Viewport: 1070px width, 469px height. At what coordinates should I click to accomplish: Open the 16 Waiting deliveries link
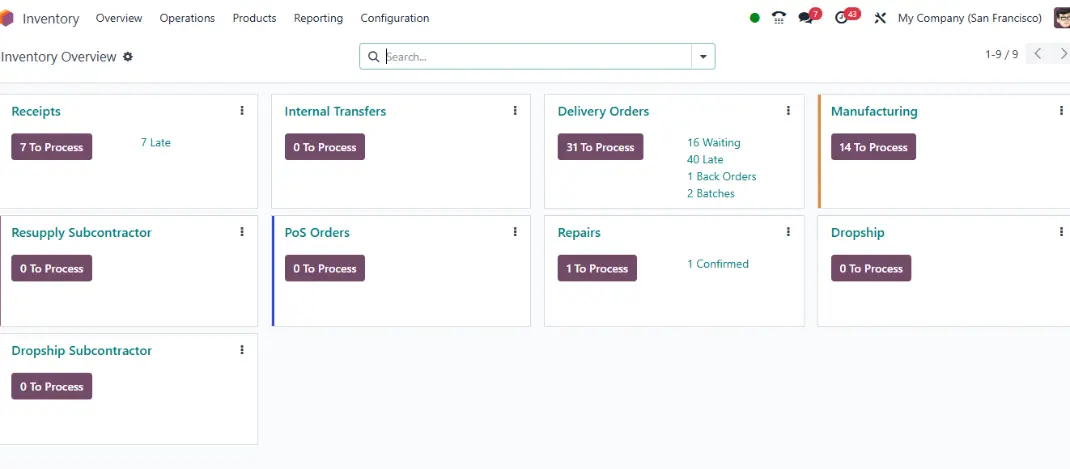tap(713, 143)
